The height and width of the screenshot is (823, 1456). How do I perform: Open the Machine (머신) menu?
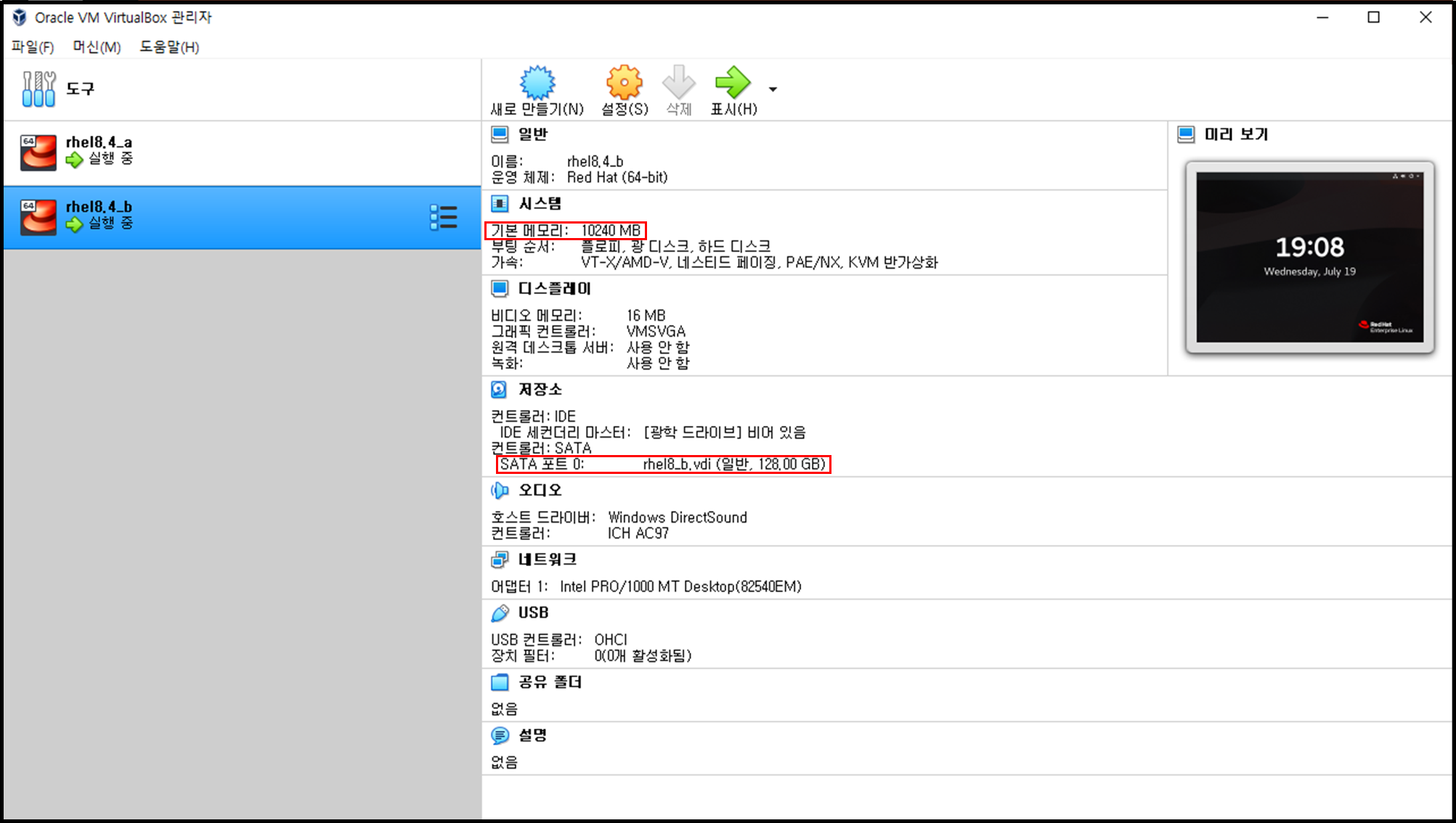(x=97, y=47)
